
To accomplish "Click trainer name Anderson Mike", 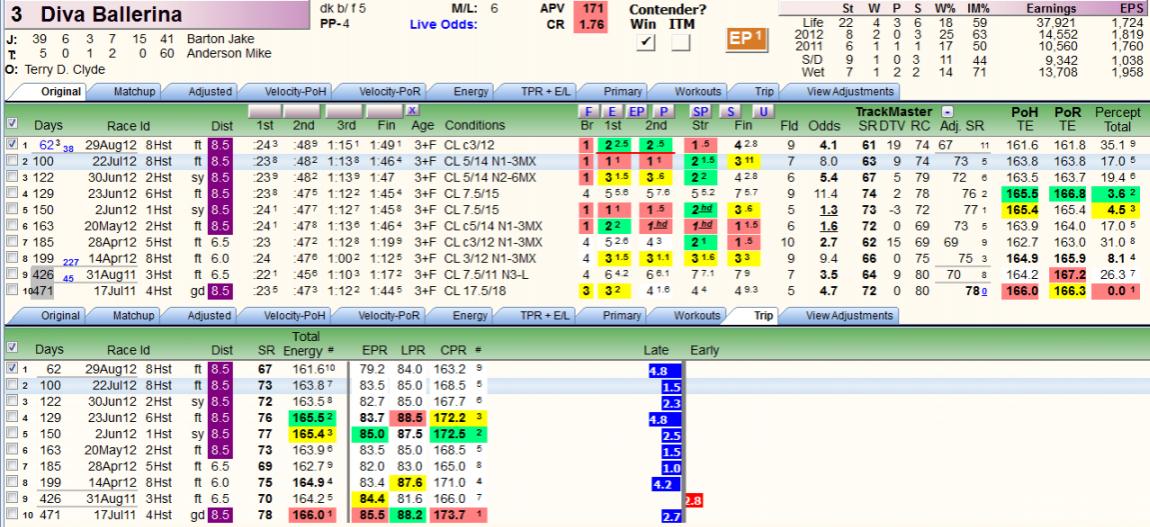I will coord(229,54).
